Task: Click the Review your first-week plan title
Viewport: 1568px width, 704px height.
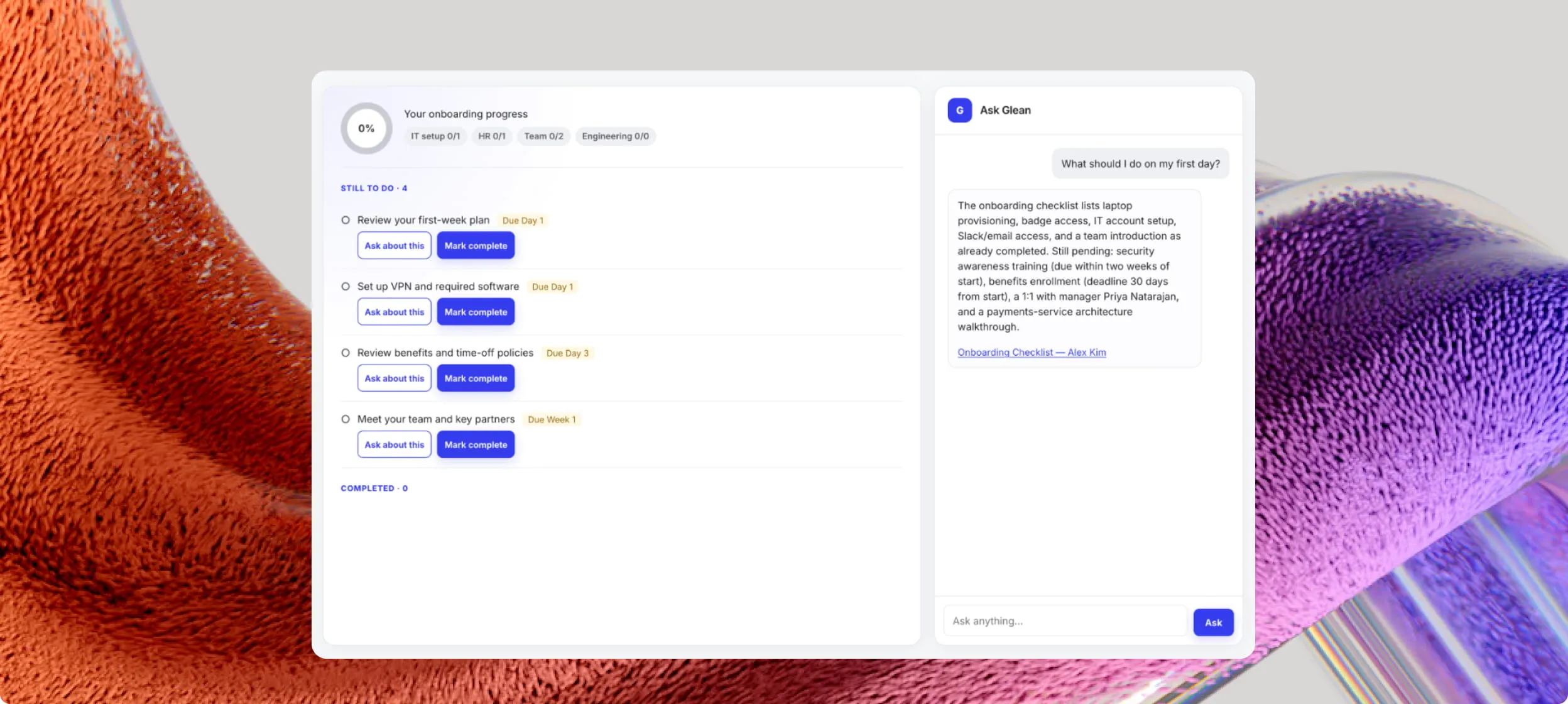Action: [423, 220]
